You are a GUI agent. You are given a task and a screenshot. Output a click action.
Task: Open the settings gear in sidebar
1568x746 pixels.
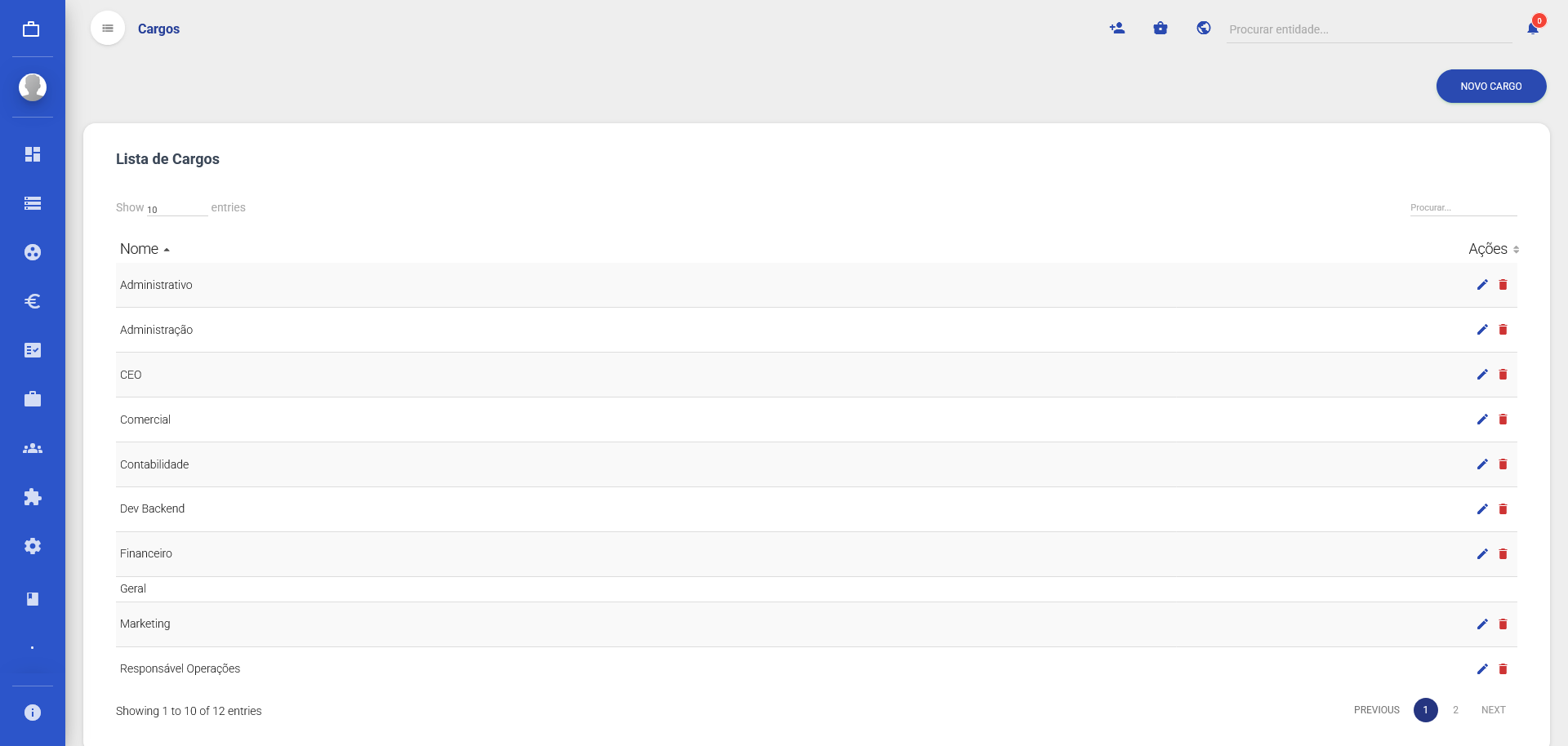pyautogui.click(x=33, y=546)
